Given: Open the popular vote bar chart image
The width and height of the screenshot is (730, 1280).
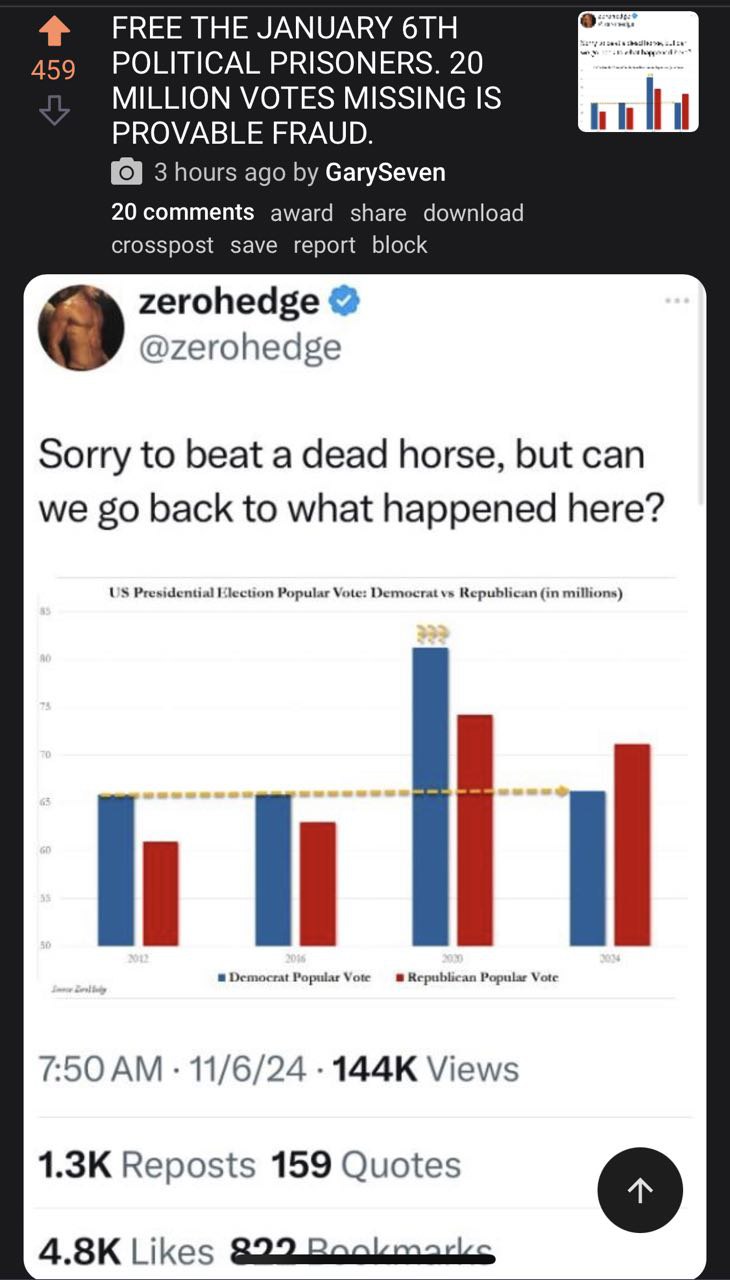Looking at the screenshot, I should click(364, 787).
